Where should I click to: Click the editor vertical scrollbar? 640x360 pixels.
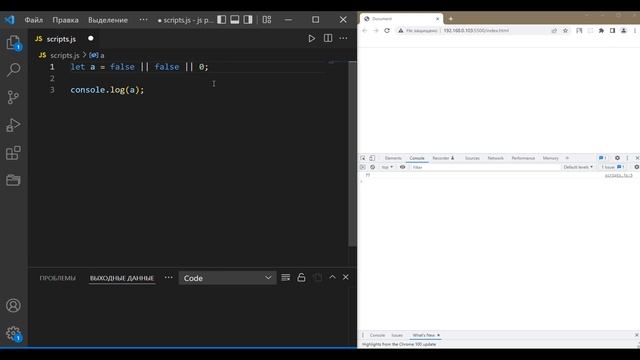352,153
